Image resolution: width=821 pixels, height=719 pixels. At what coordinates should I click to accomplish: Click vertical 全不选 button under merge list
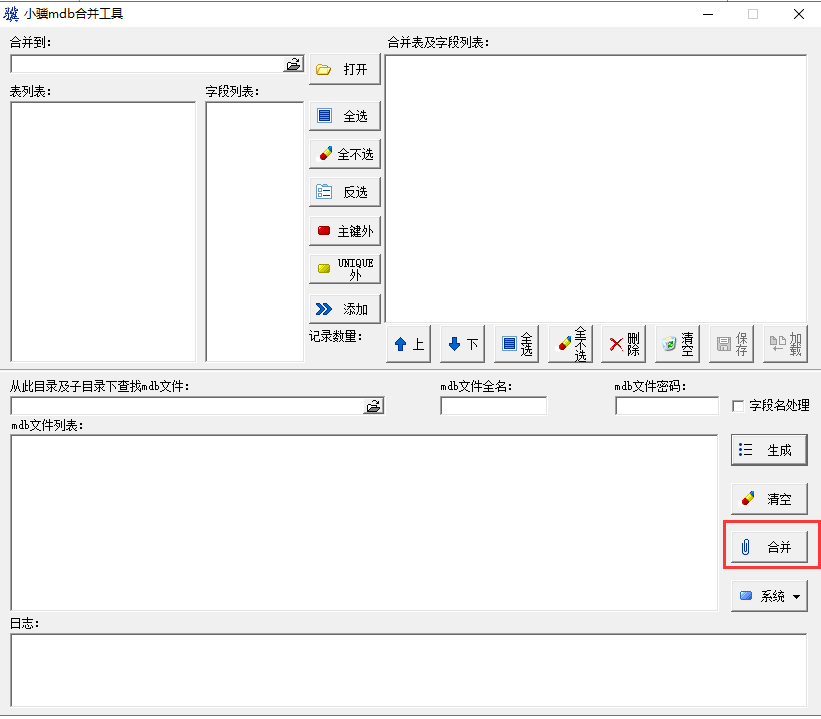570,344
